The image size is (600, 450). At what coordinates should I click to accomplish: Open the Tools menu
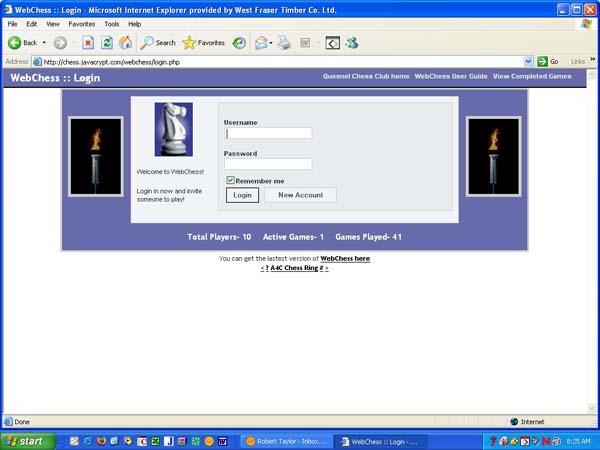point(112,24)
